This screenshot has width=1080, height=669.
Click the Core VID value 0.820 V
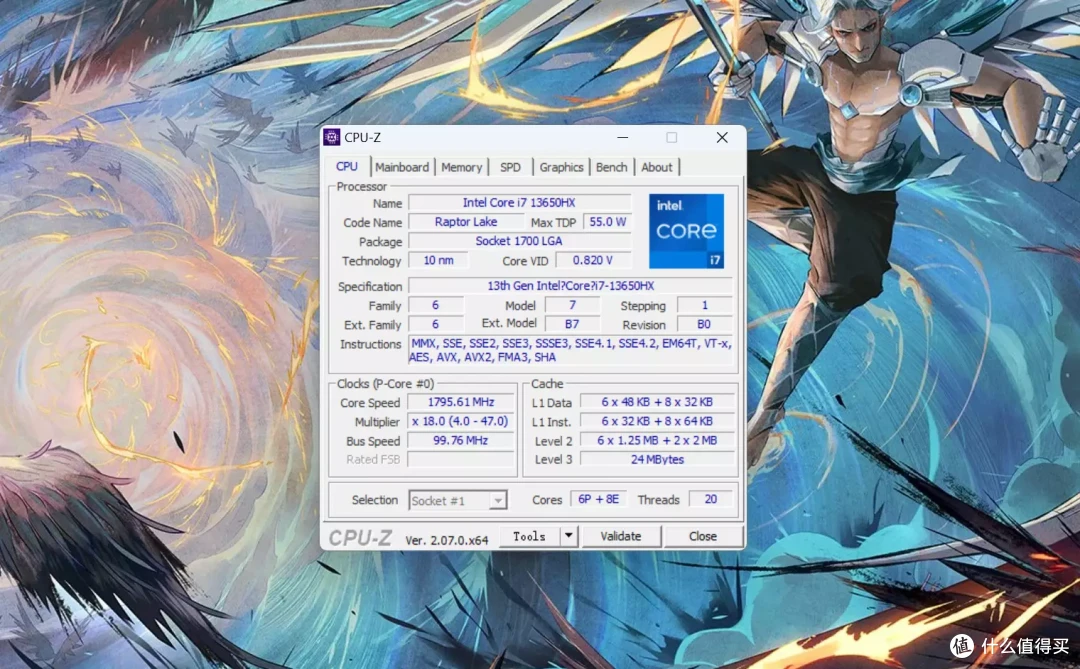click(593, 260)
